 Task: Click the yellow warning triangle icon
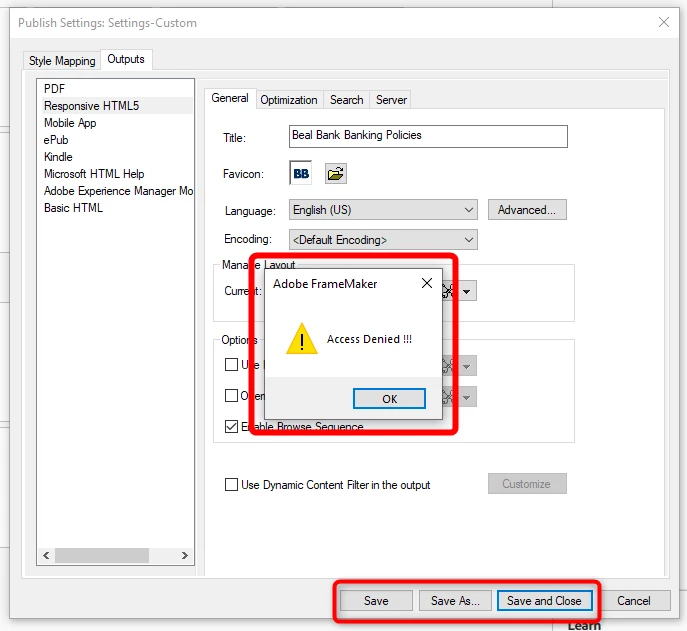coord(301,339)
